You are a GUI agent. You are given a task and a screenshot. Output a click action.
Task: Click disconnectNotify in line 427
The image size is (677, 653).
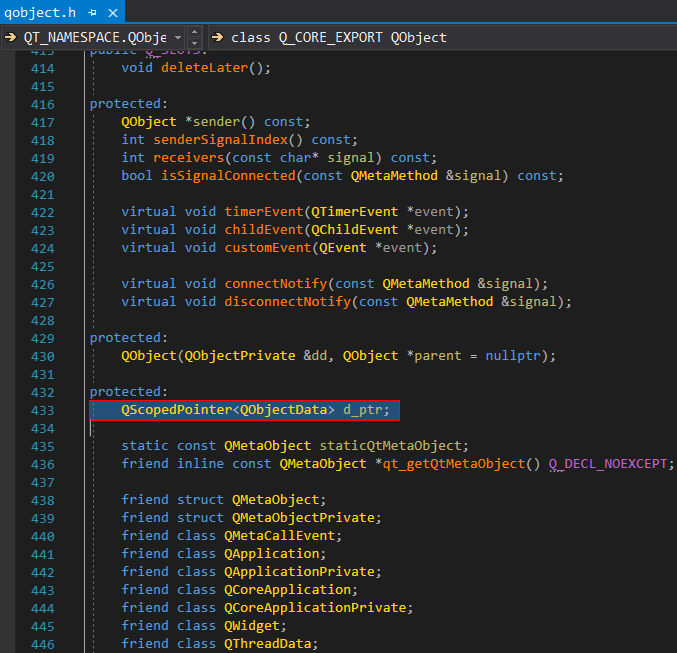[288, 302]
